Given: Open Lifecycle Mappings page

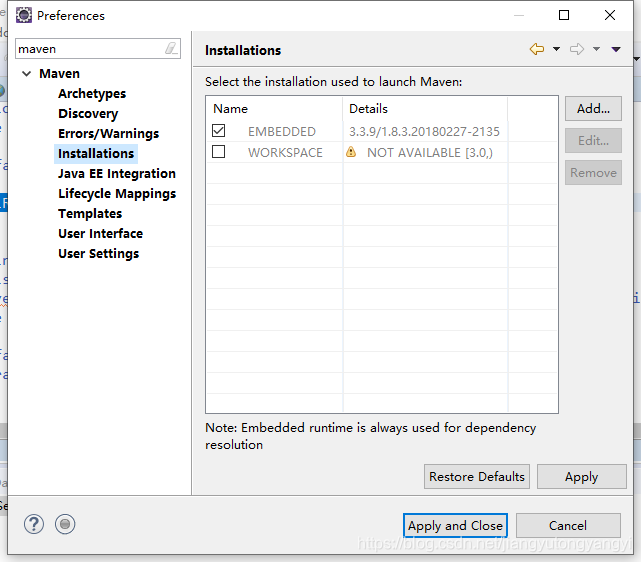Looking at the screenshot, I should tap(117, 194).
